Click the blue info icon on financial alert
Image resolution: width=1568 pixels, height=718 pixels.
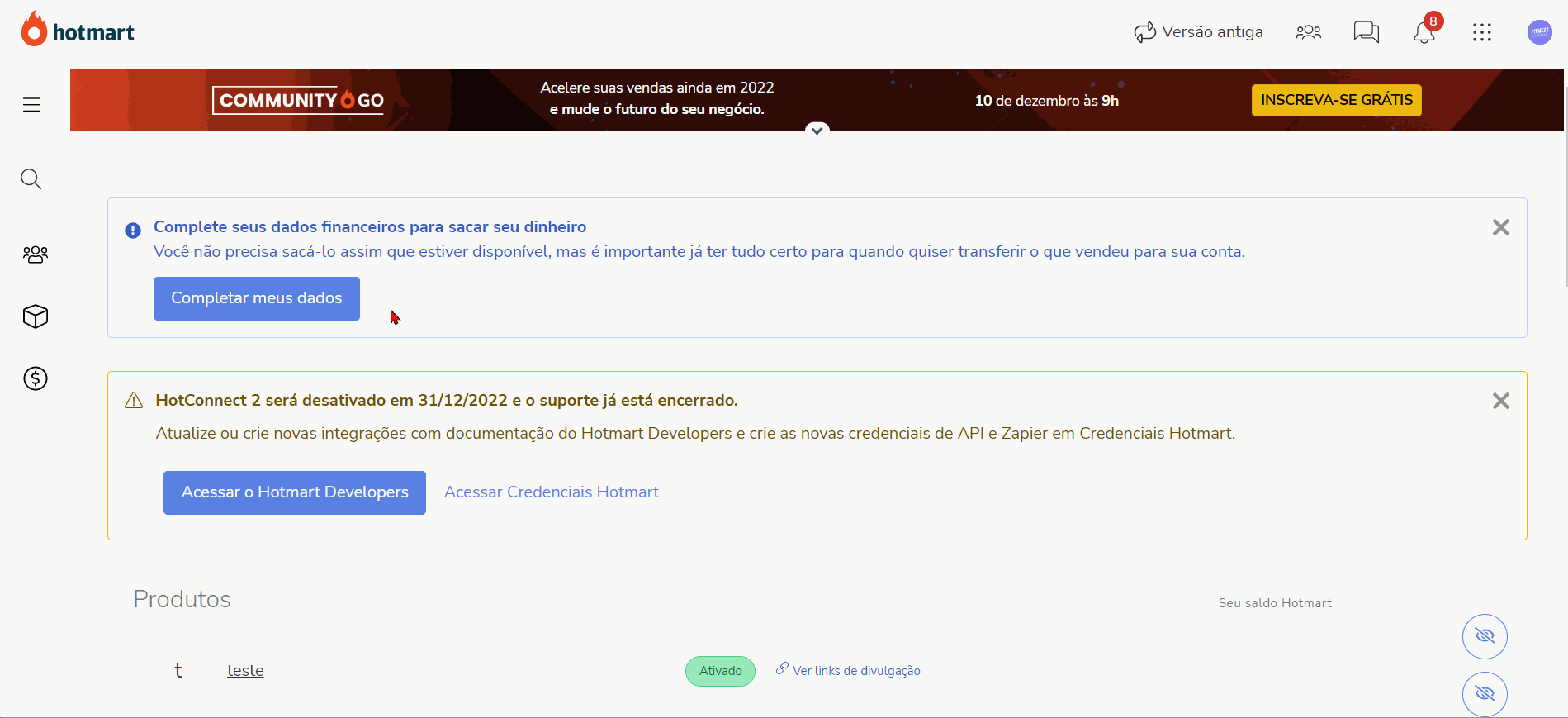(133, 231)
